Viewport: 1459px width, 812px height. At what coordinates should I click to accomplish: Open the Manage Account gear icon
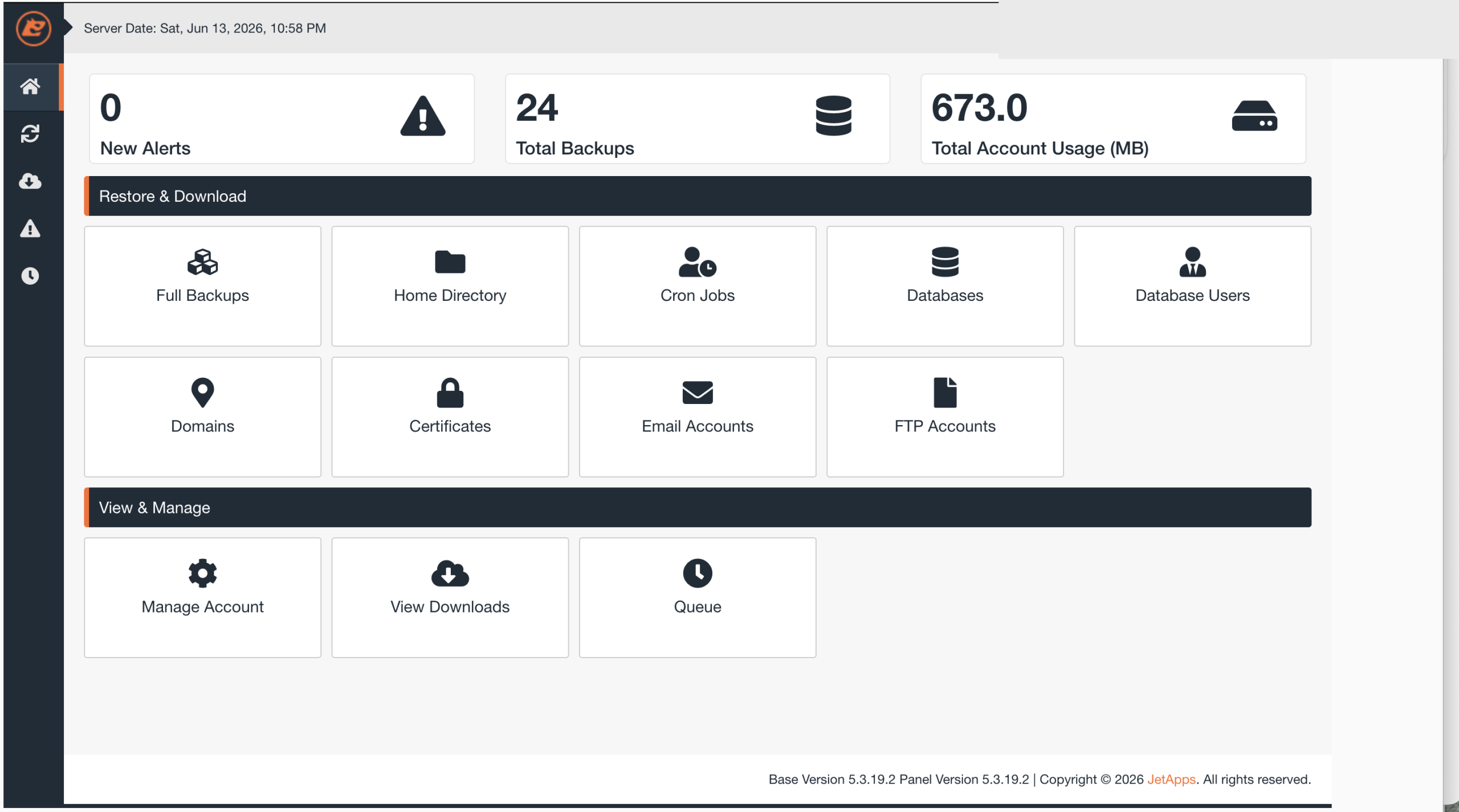pos(202,573)
